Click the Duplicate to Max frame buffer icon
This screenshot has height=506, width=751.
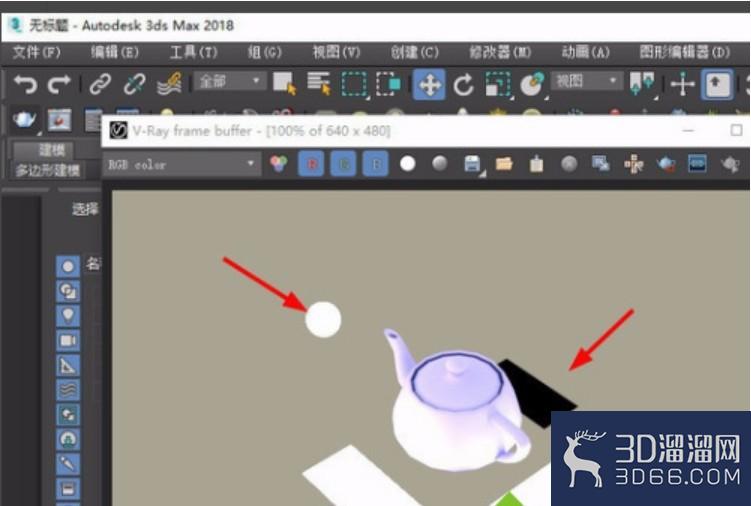pyautogui.click(x=601, y=164)
